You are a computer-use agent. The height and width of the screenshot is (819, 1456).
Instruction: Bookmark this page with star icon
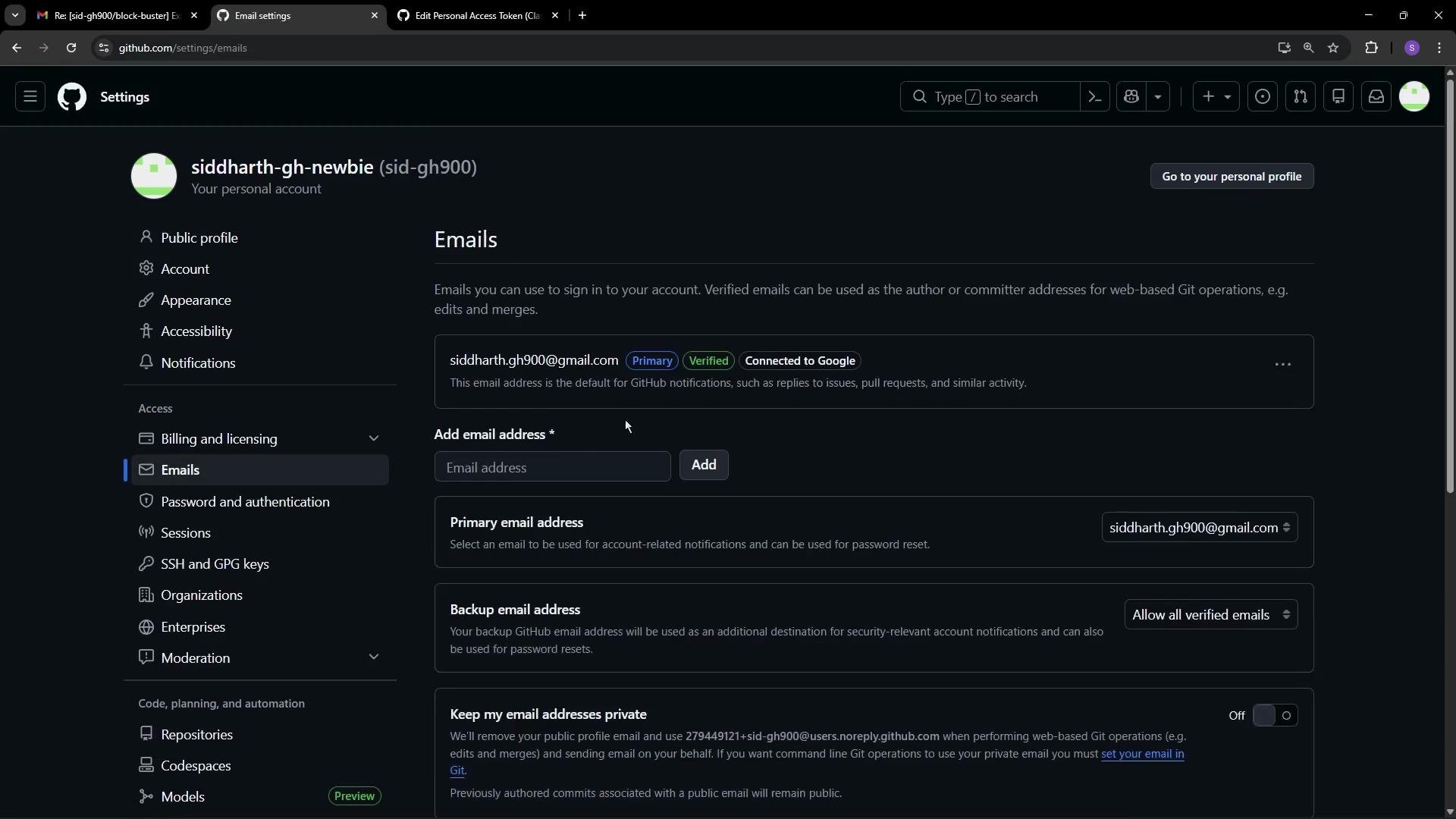point(1333,48)
